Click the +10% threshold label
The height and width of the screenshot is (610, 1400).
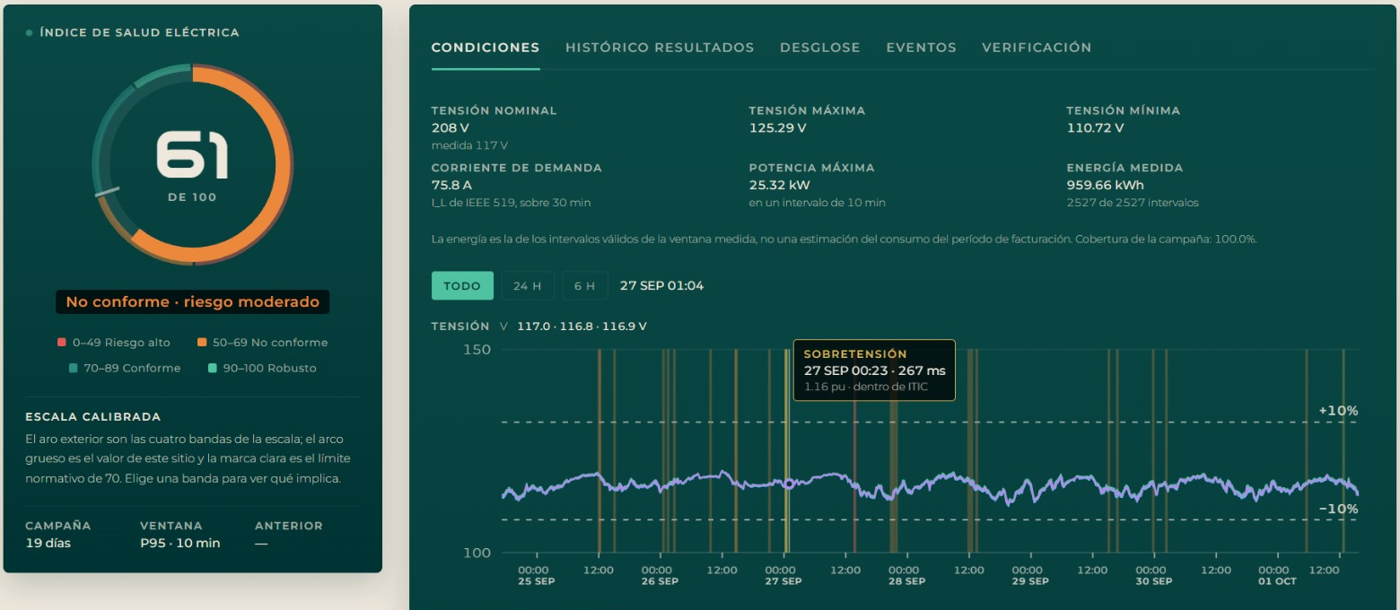[x=1338, y=411]
